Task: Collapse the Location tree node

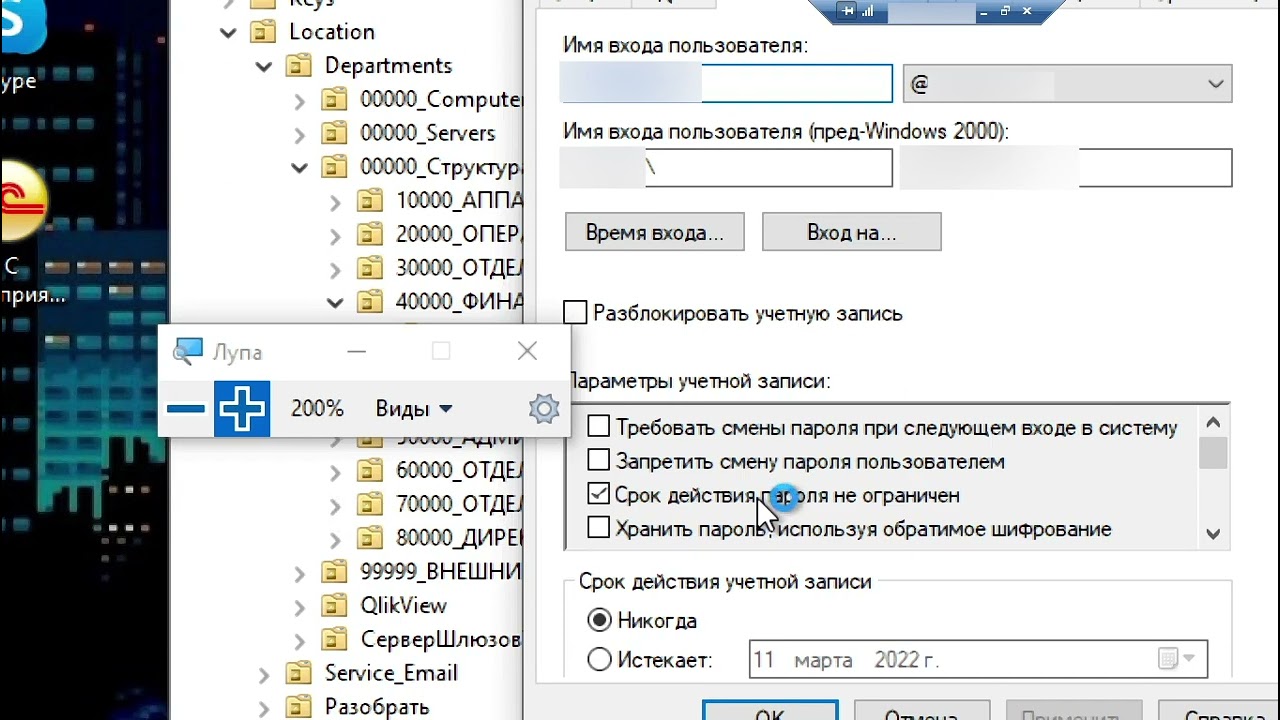Action: click(228, 33)
